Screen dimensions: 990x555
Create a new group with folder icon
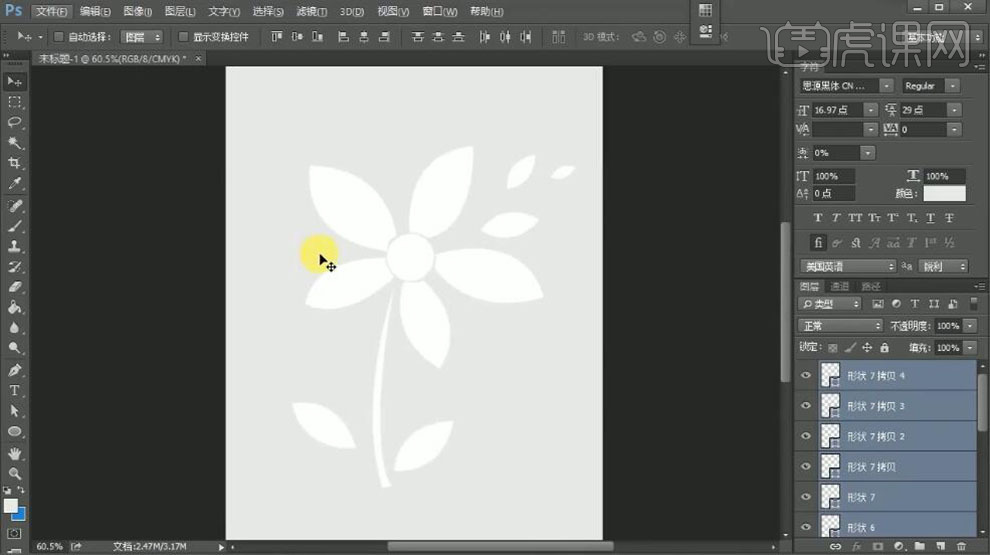coord(919,547)
